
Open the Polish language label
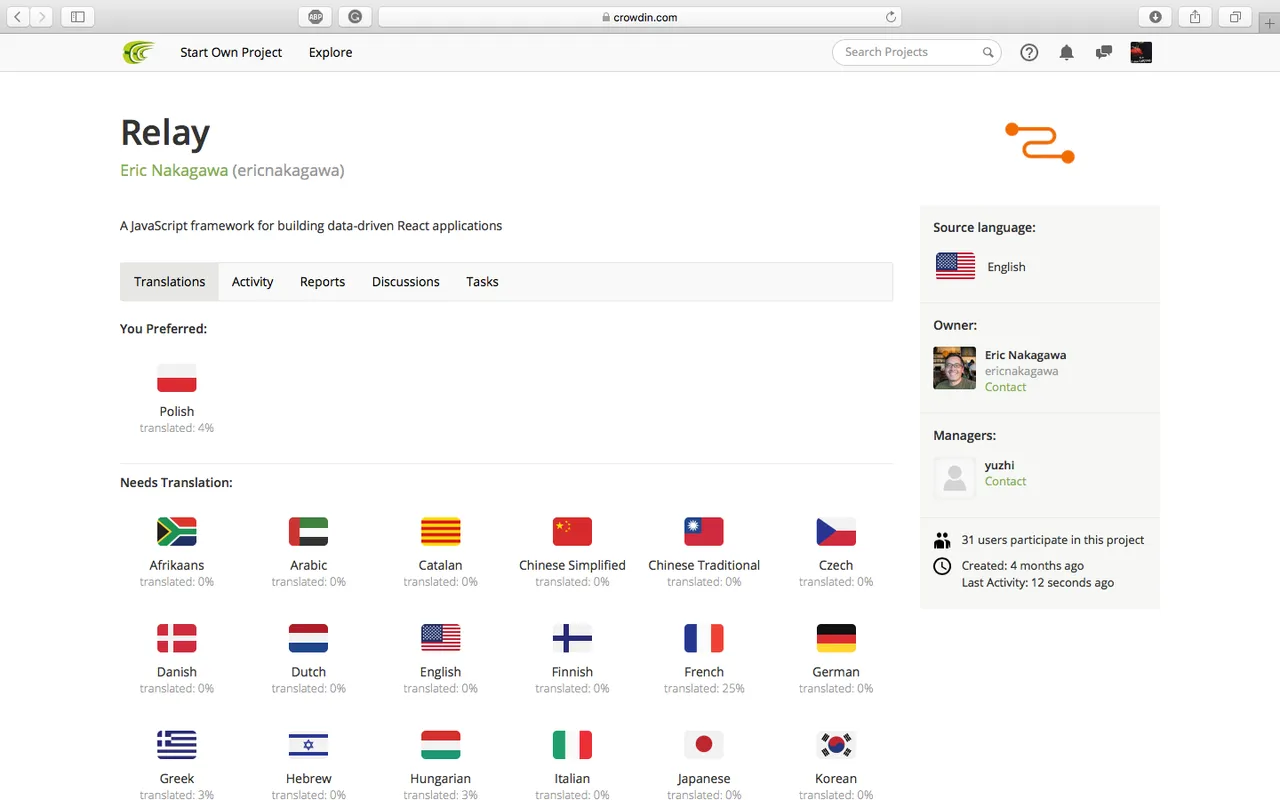pos(177,411)
